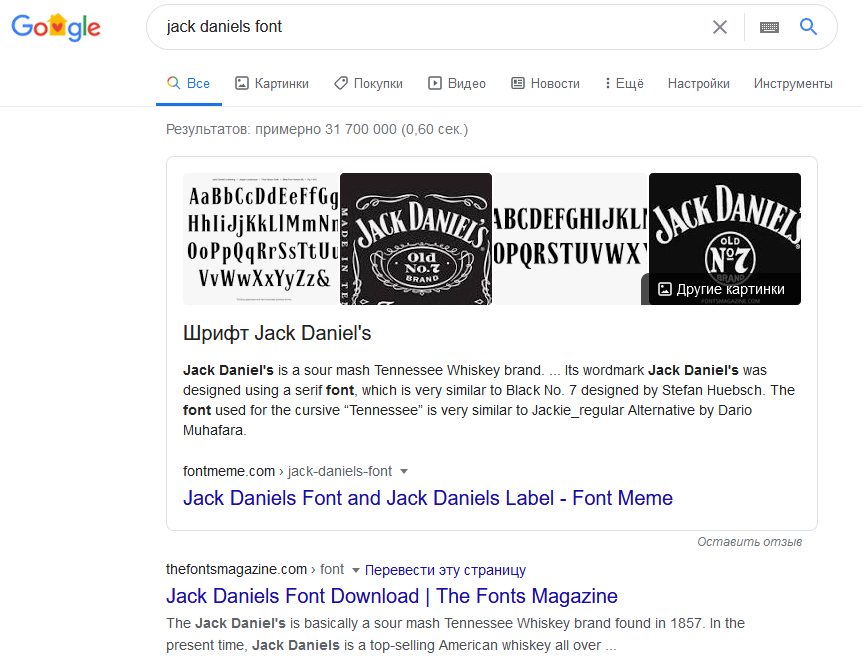Open the Ещё overflow menu
The height and width of the screenshot is (671, 862).
point(623,83)
